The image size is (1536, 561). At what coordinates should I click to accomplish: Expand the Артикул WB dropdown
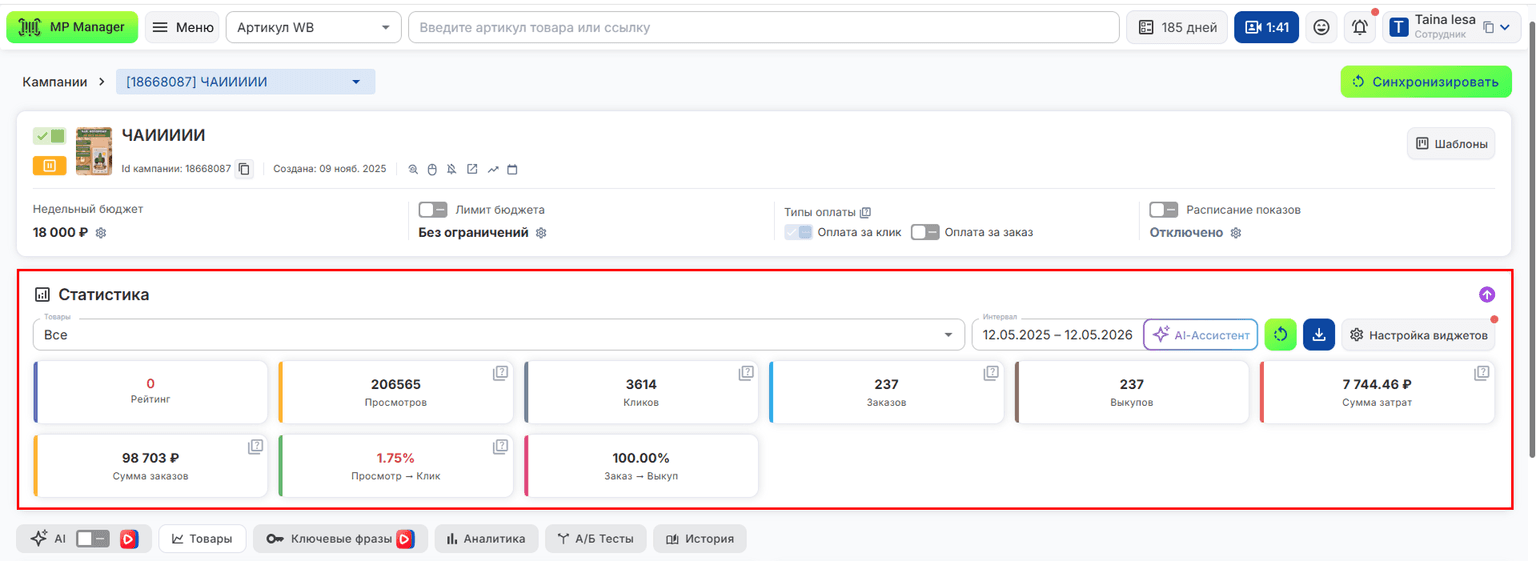(313, 27)
